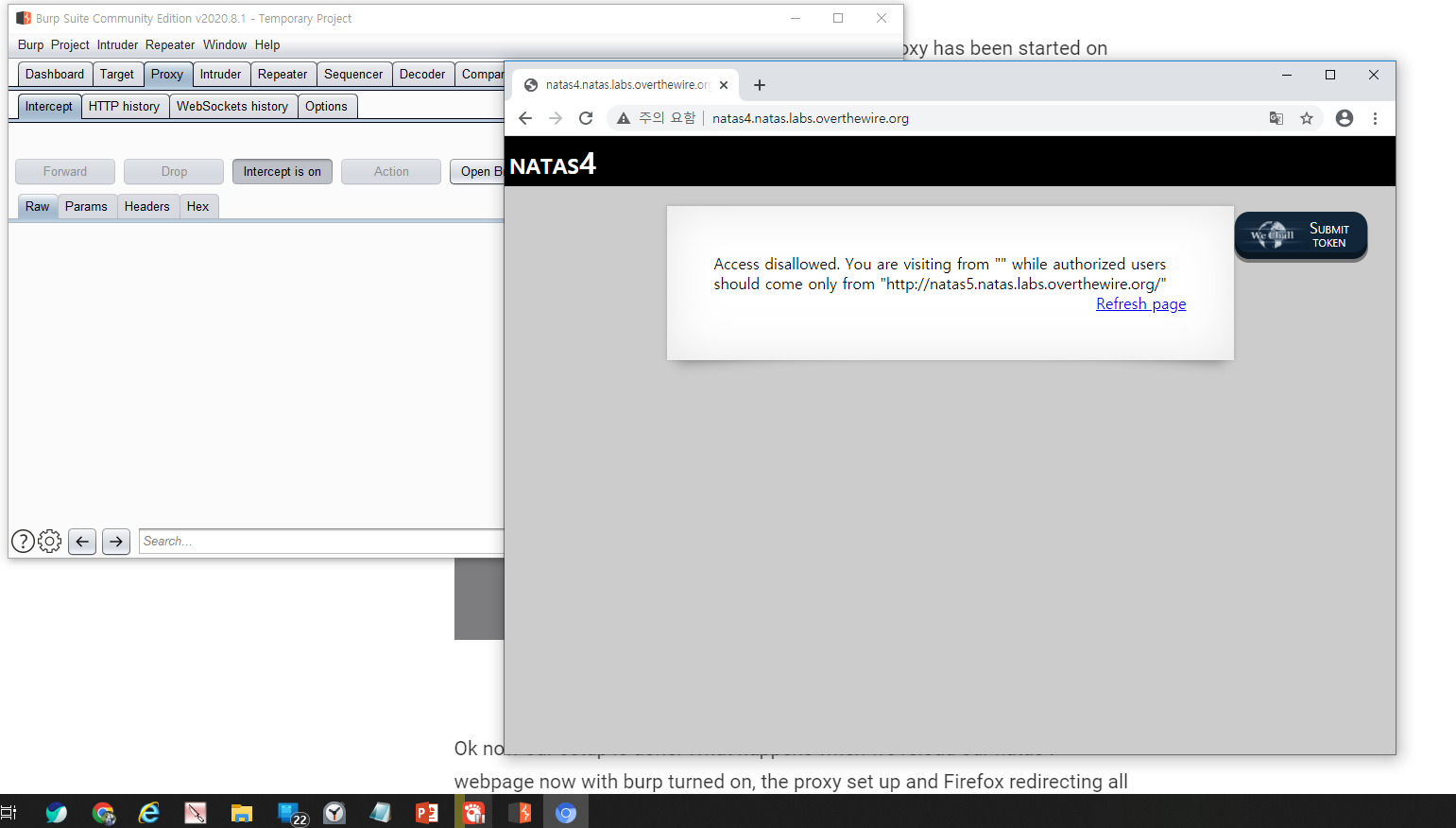Click Chrome forward navigation arrow
This screenshot has width=1456, height=828.
[x=556, y=118]
